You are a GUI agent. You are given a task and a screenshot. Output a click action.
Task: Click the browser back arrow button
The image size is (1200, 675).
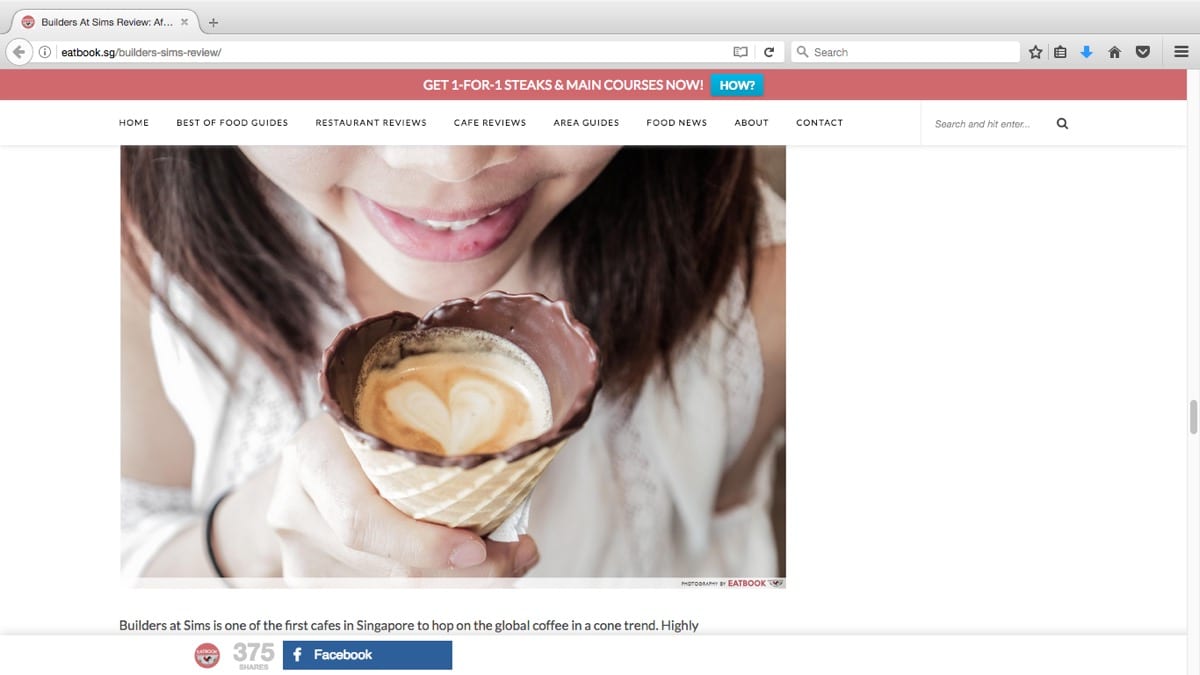18,52
